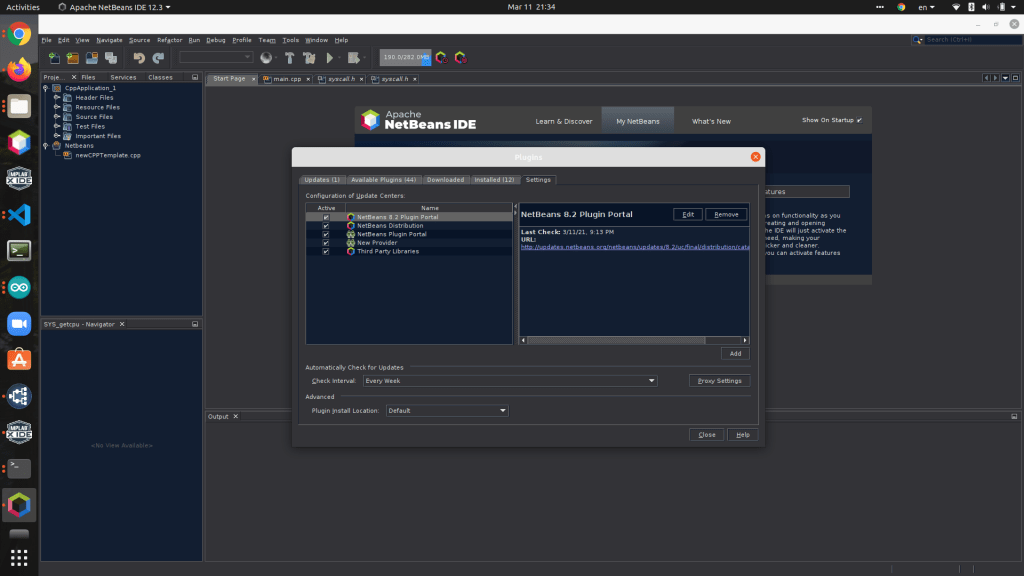
Task: Toggle Active checkbox for NetBeans Distribution
Action: click(x=326, y=226)
